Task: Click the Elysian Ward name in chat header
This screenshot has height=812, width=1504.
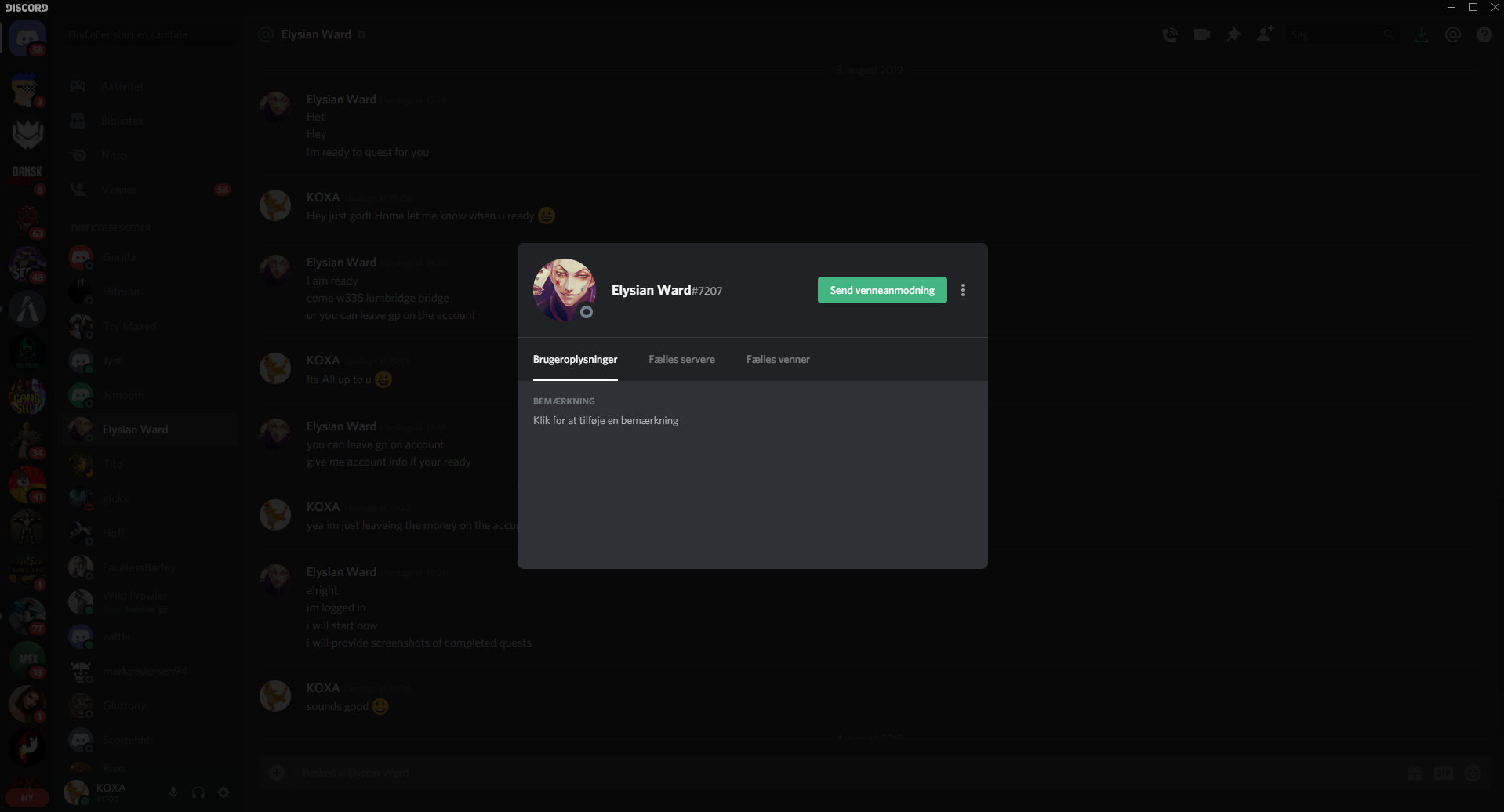Action: pos(316,34)
